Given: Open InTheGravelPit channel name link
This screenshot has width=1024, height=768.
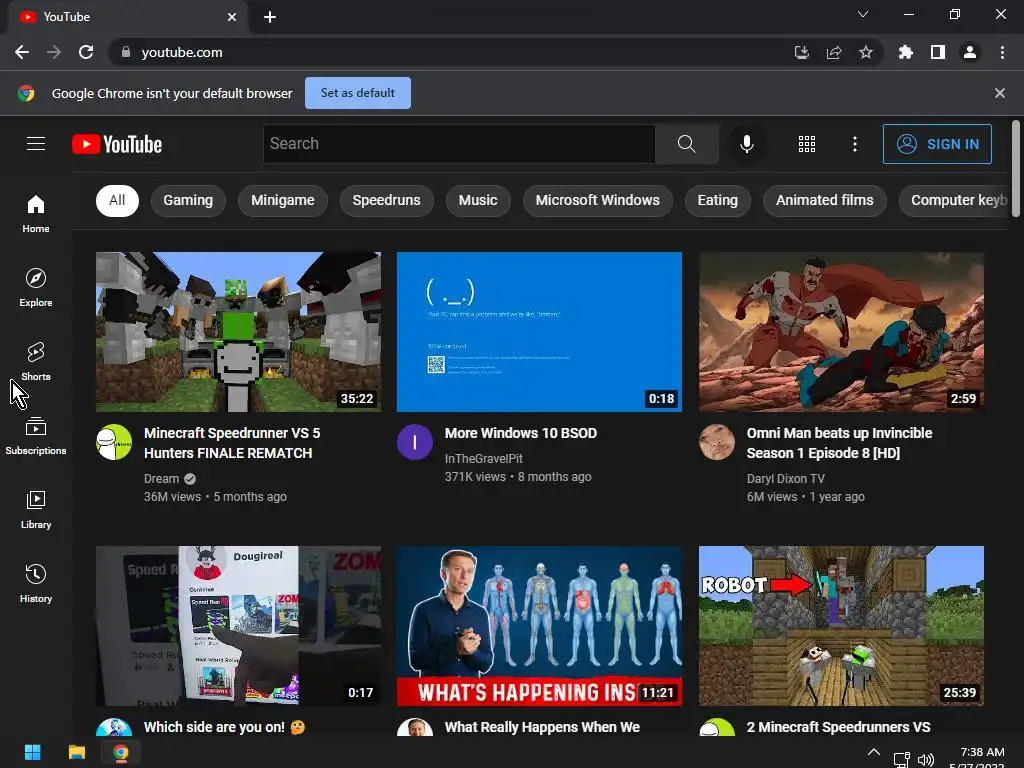Looking at the screenshot, I should [484, 458].
